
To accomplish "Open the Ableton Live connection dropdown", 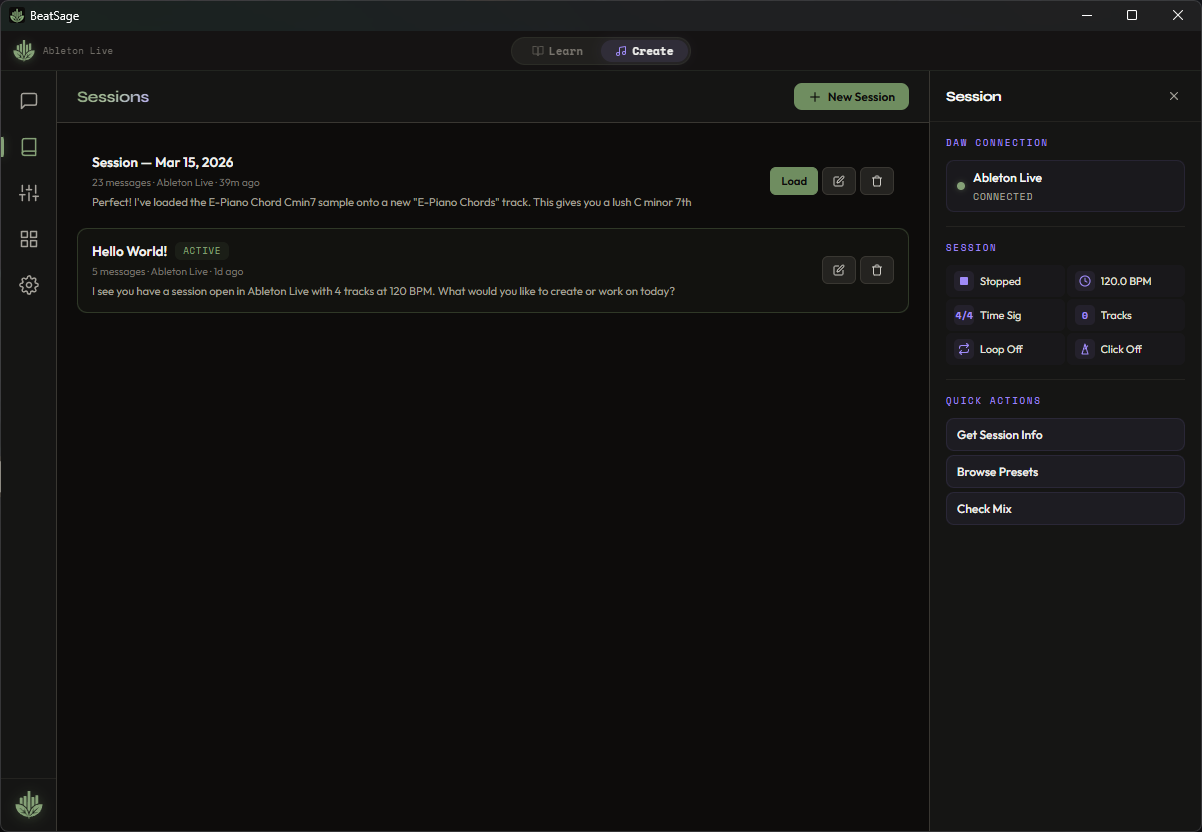I will (1064, 186).
